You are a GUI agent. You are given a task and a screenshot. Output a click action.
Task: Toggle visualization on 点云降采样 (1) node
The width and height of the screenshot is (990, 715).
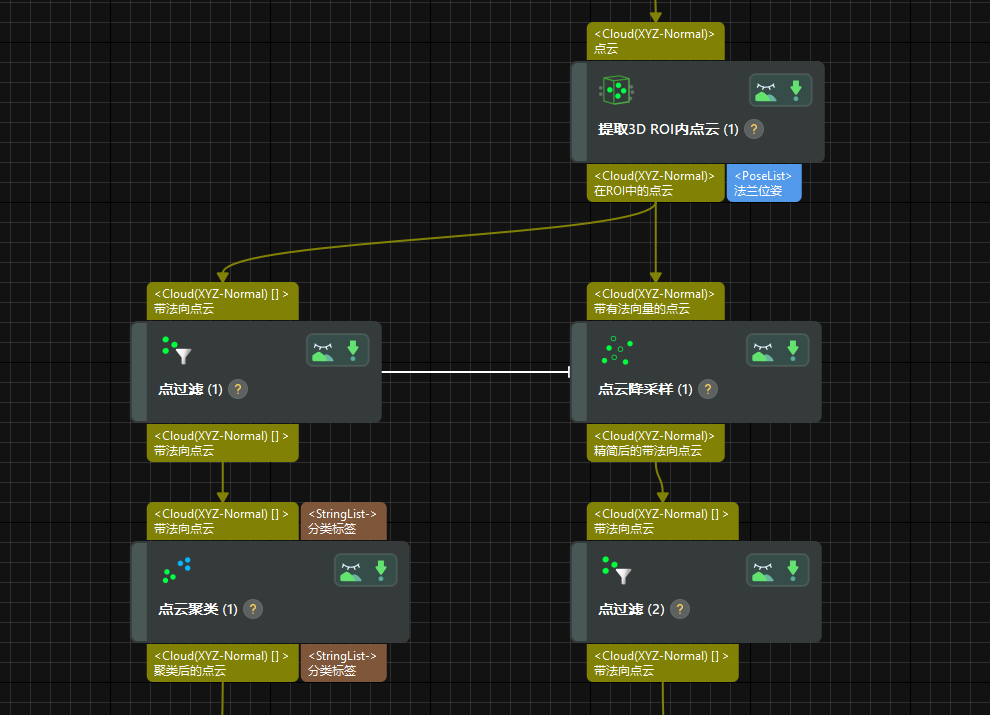pyautogui.click(x=763, y=350)
